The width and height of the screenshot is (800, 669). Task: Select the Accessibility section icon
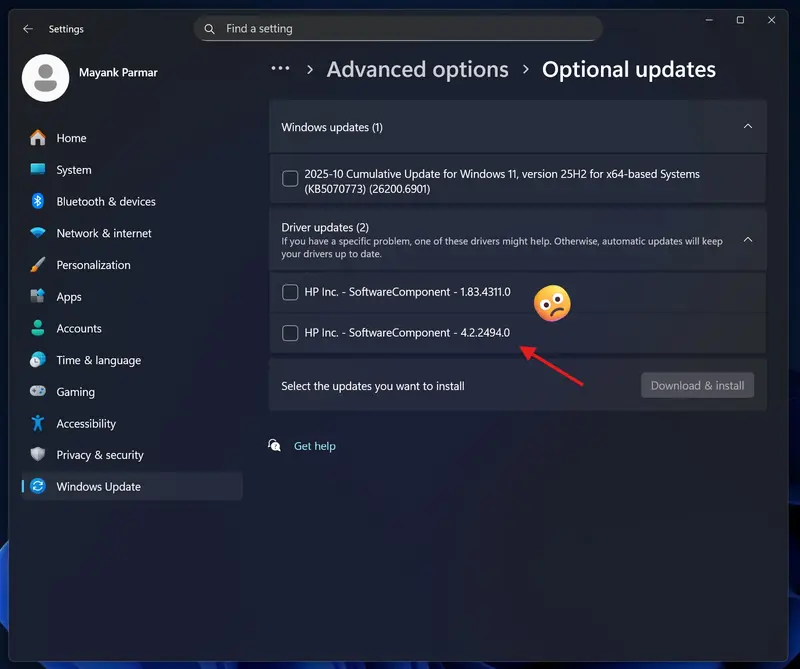click(x=40, y=423)
